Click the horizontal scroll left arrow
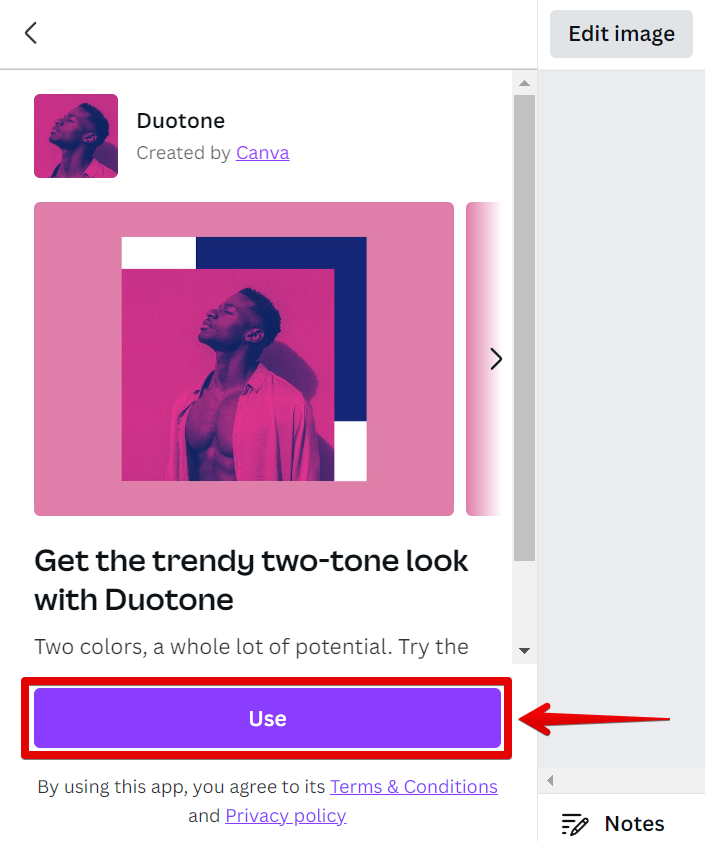This screenshot has width=705, height=841. click(550, 780)
